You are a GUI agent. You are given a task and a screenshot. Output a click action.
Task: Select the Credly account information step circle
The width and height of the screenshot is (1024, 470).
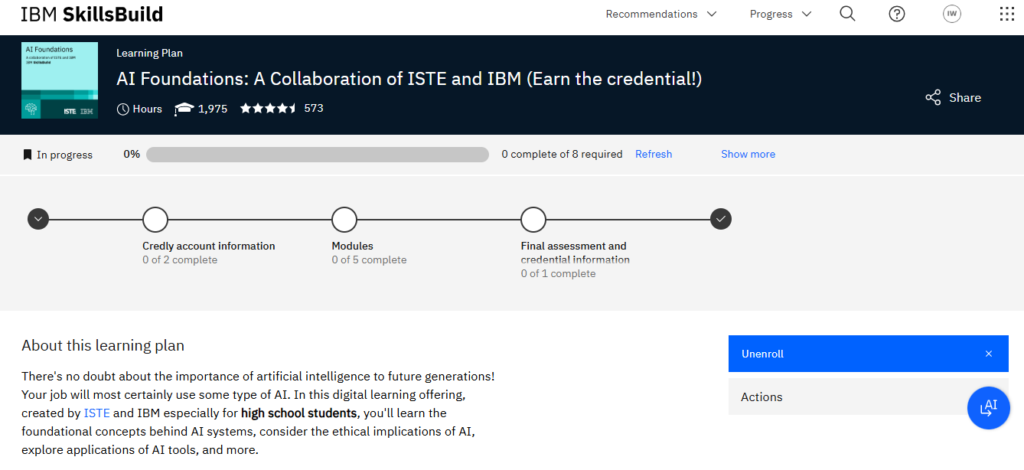pos(155,219)
